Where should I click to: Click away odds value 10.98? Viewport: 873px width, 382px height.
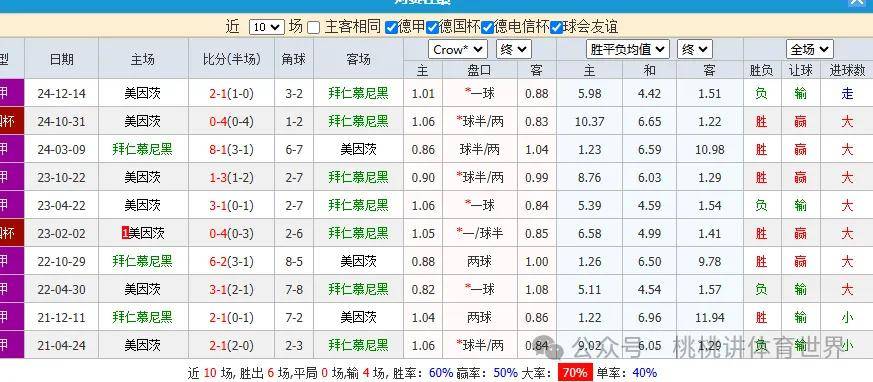(710, 149)
